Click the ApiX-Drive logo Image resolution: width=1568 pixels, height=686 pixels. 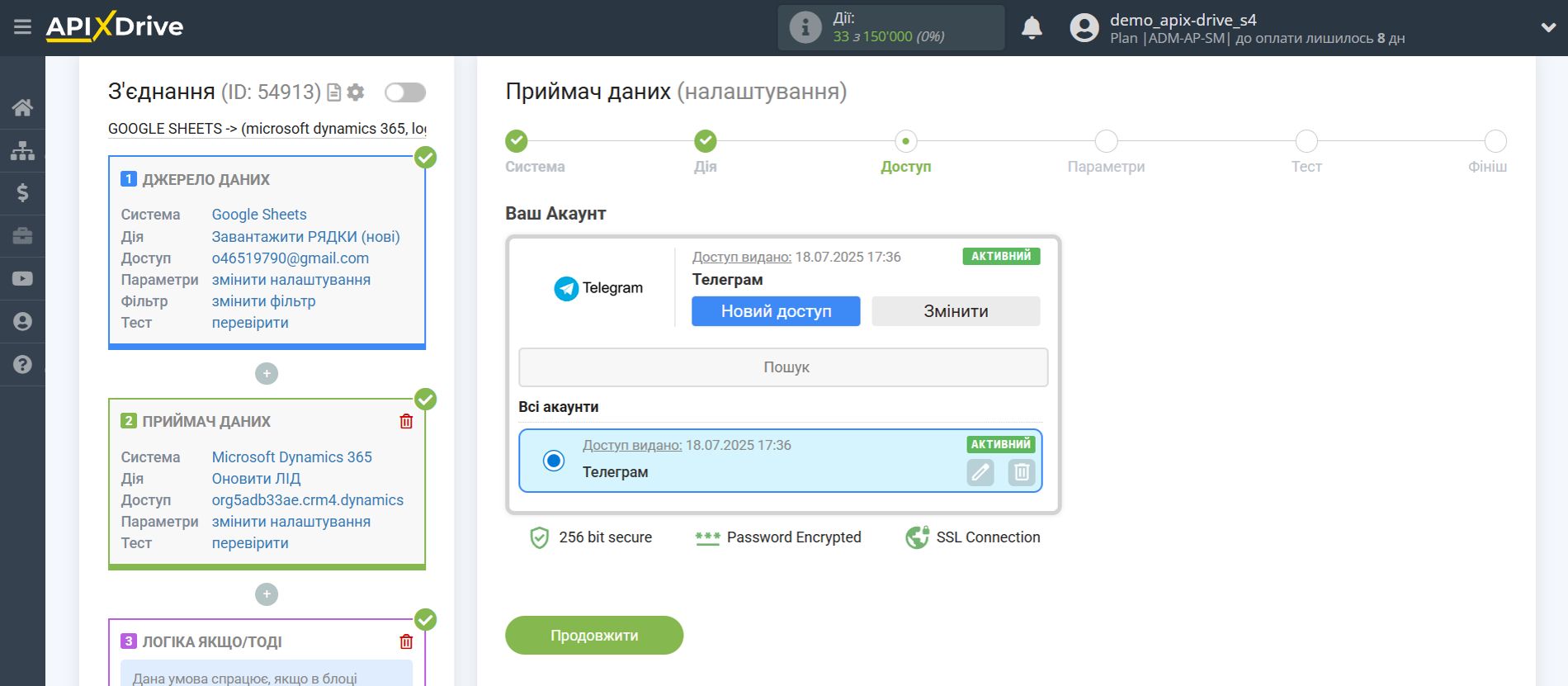[115, 26]
